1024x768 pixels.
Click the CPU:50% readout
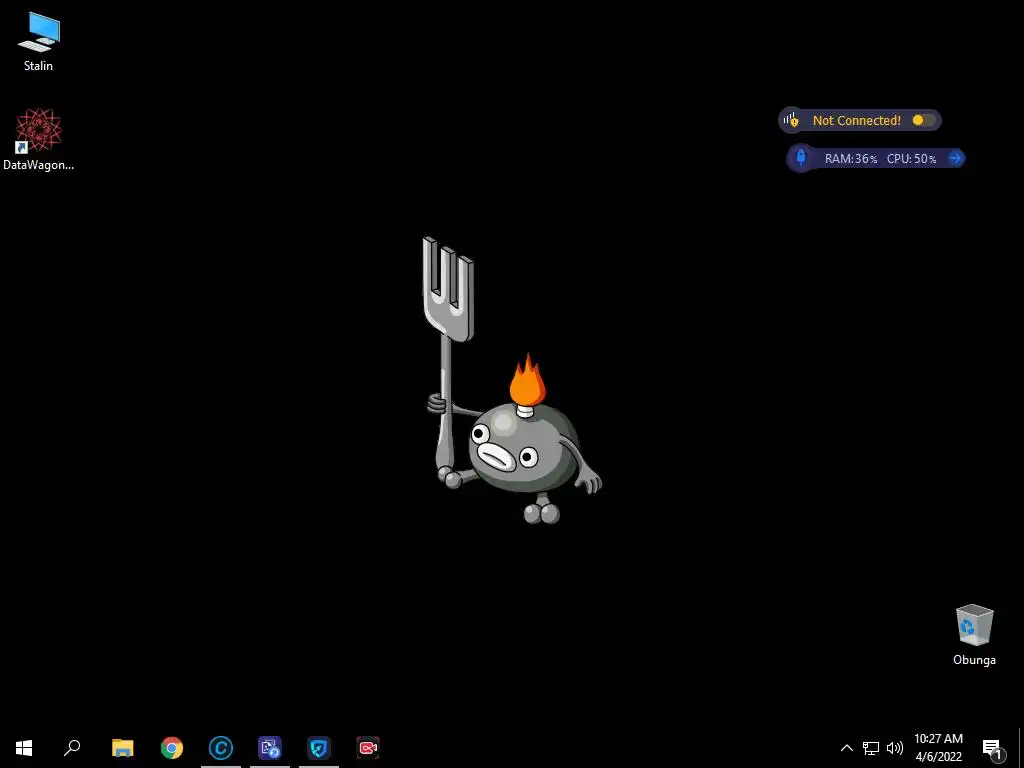(911, 159)
